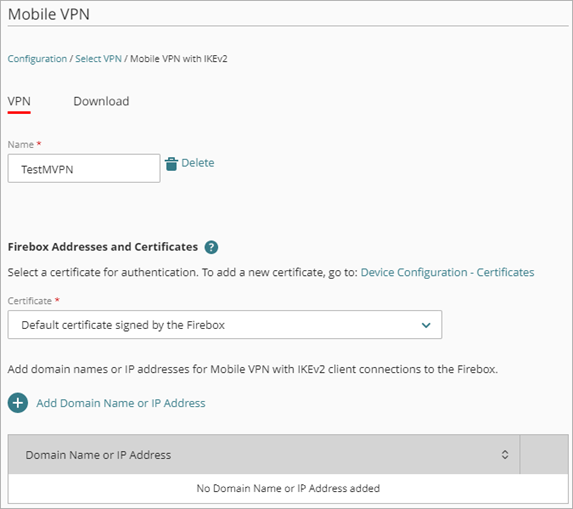Screen dimensions: 573x509
Task: Click the Mobile VPN with IKEv2 breadcrumb text
Action: point(179,59)
